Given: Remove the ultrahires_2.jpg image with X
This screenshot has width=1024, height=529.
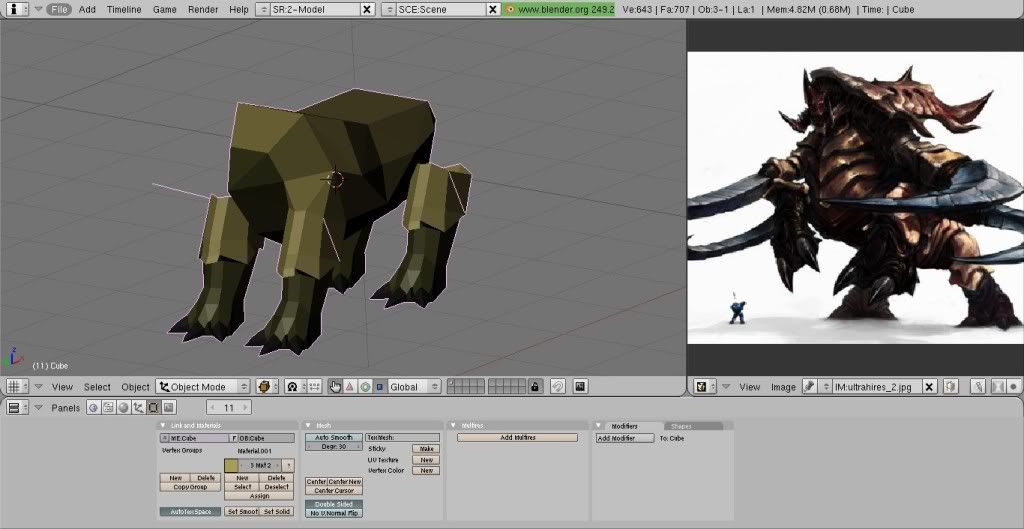Looking at the screenshot, I should click(929, 386).
